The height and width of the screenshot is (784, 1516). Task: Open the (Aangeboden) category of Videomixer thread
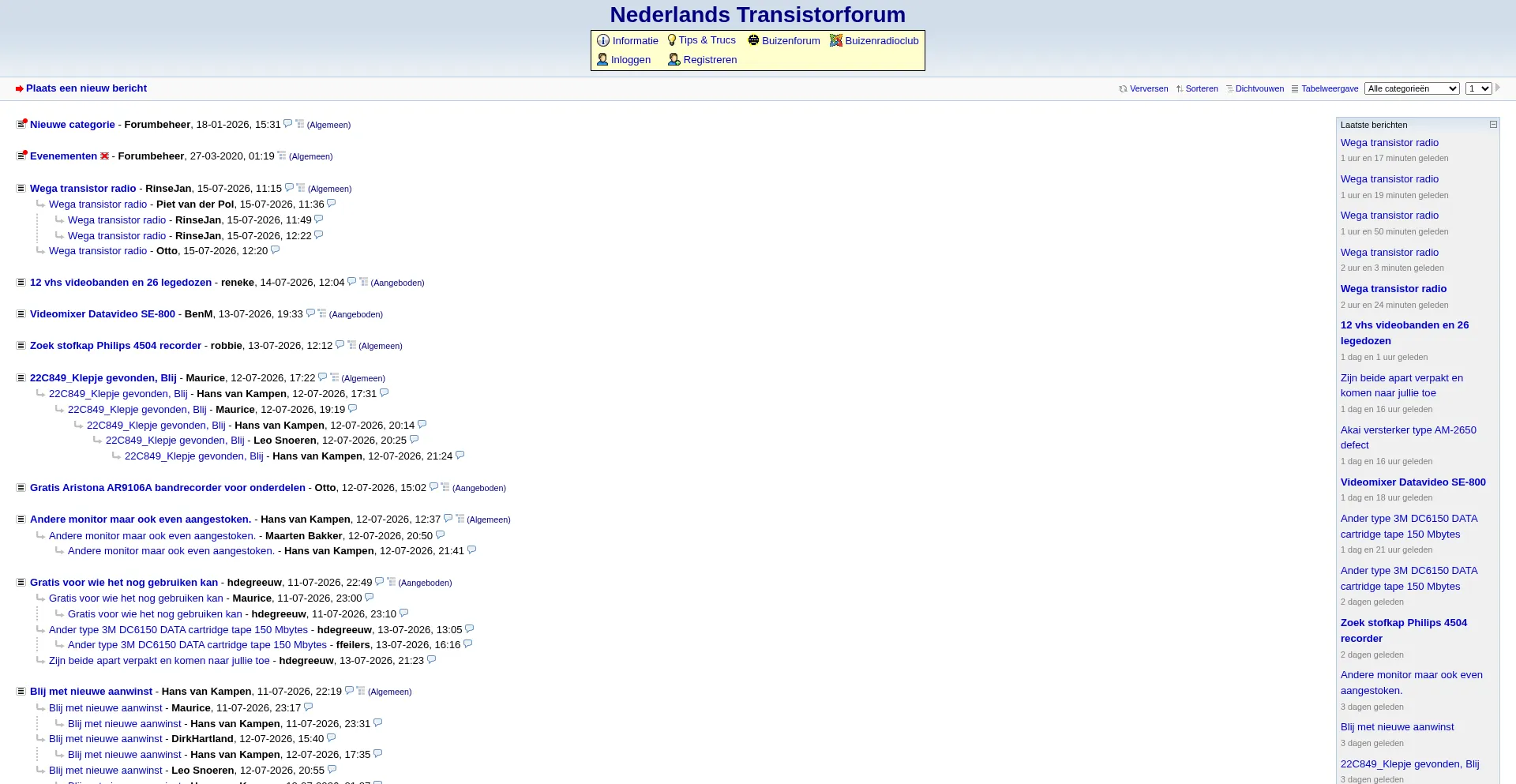click(356, 314)
